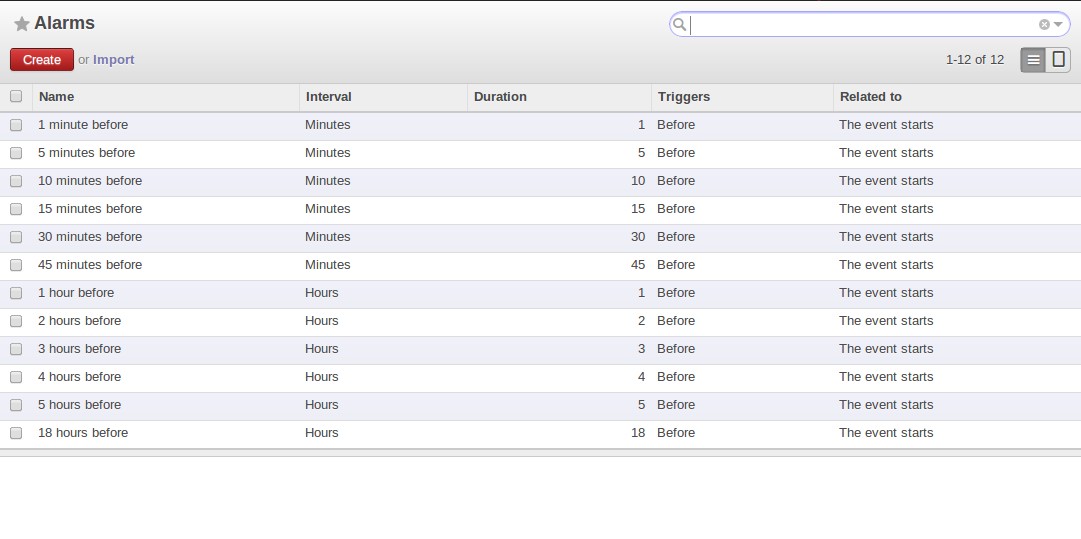Check the '18 hours before' row checkbox

[x=16, y=433]
